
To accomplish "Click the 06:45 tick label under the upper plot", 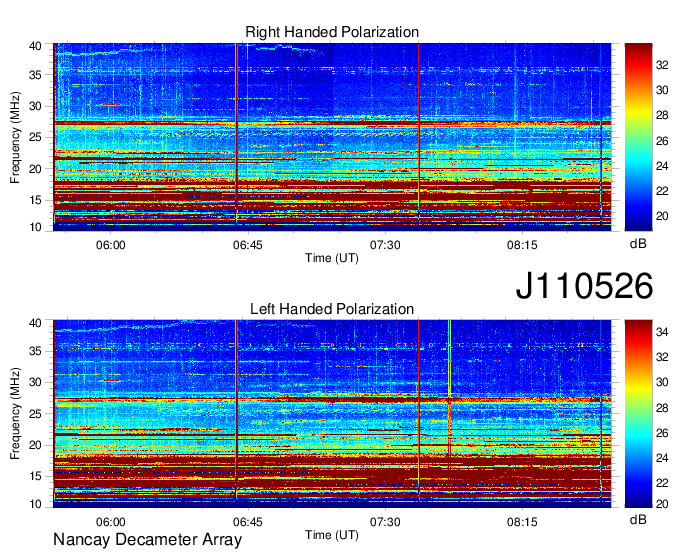I will [248, 245].
